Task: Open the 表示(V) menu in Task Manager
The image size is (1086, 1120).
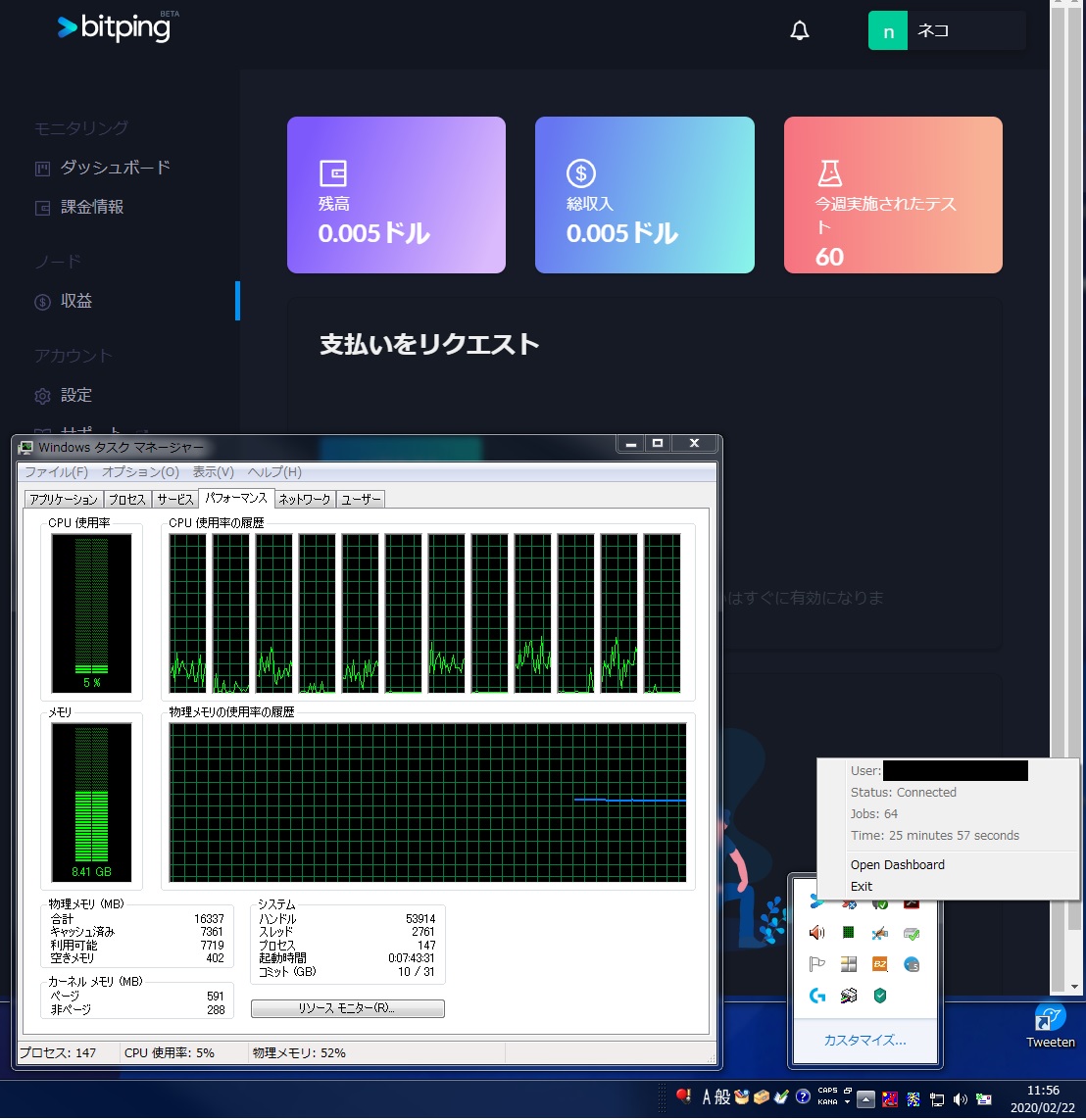Action: (x=212, y=471)
